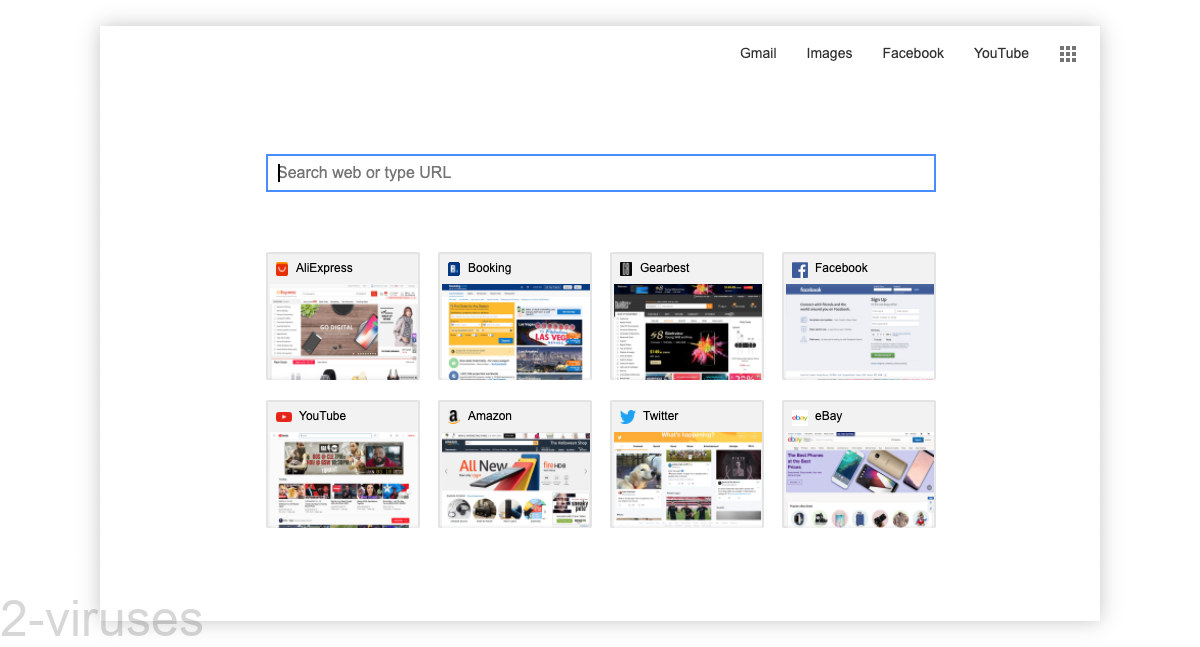The image size is (1200, 647).
Task: Click the YouTube play-button favicon on its tile
Action: pos(282,416)
